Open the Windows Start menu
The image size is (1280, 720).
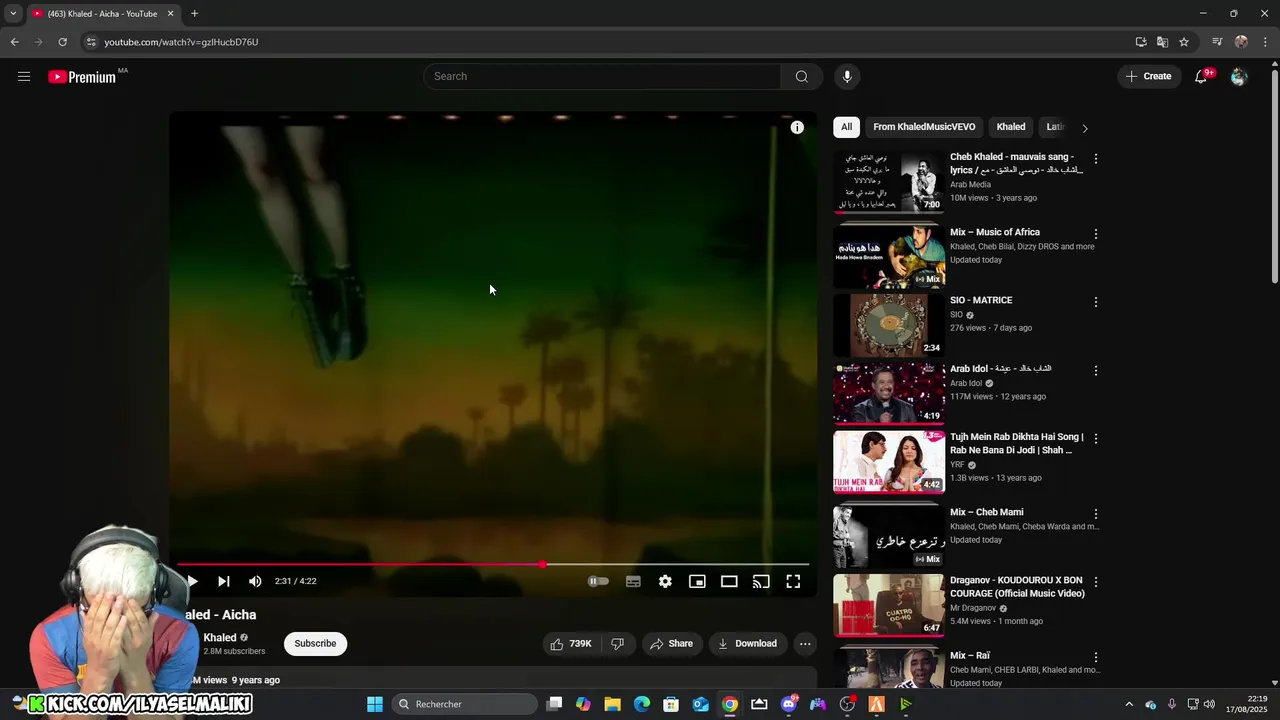tap(375, 704)
